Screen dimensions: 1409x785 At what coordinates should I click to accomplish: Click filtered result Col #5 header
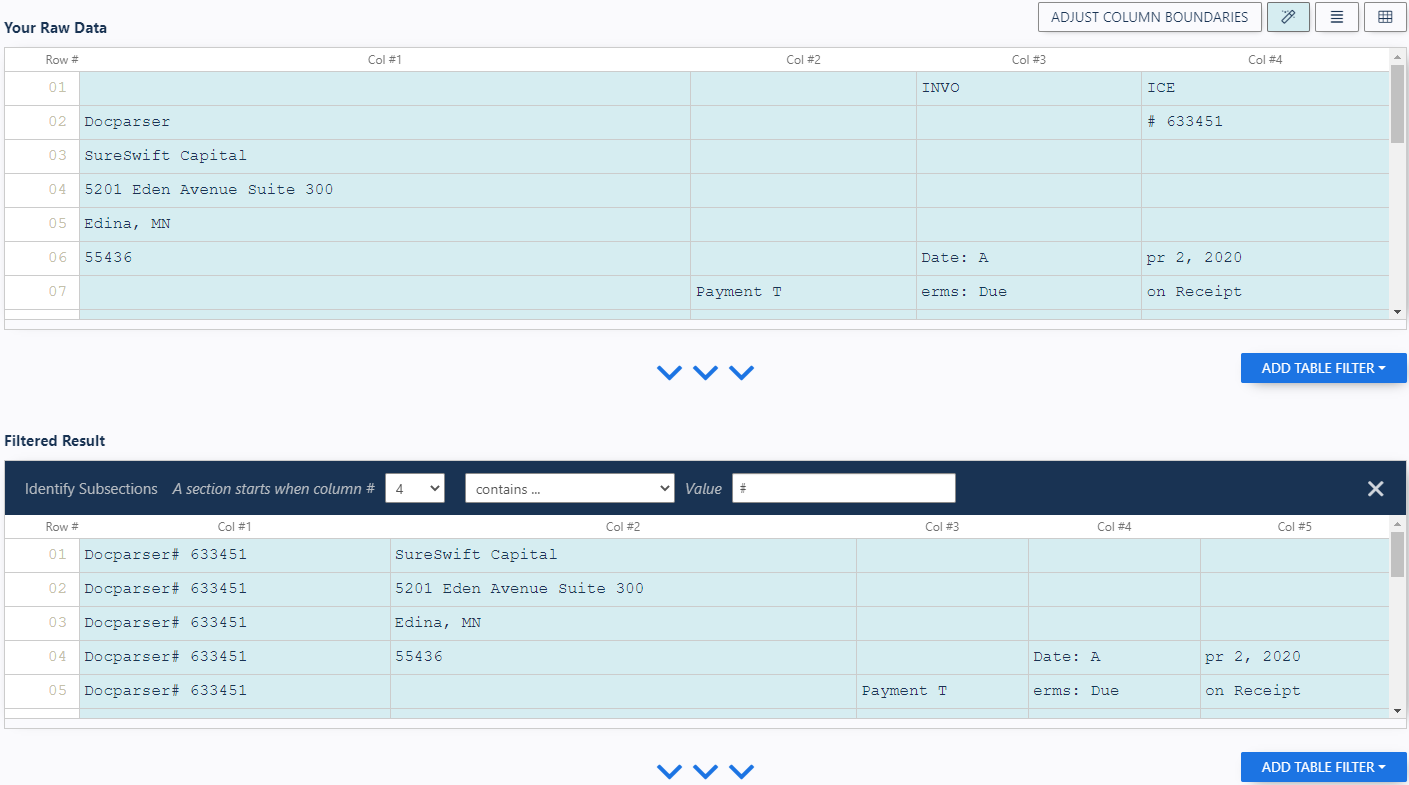click(x=1294, y=527)
